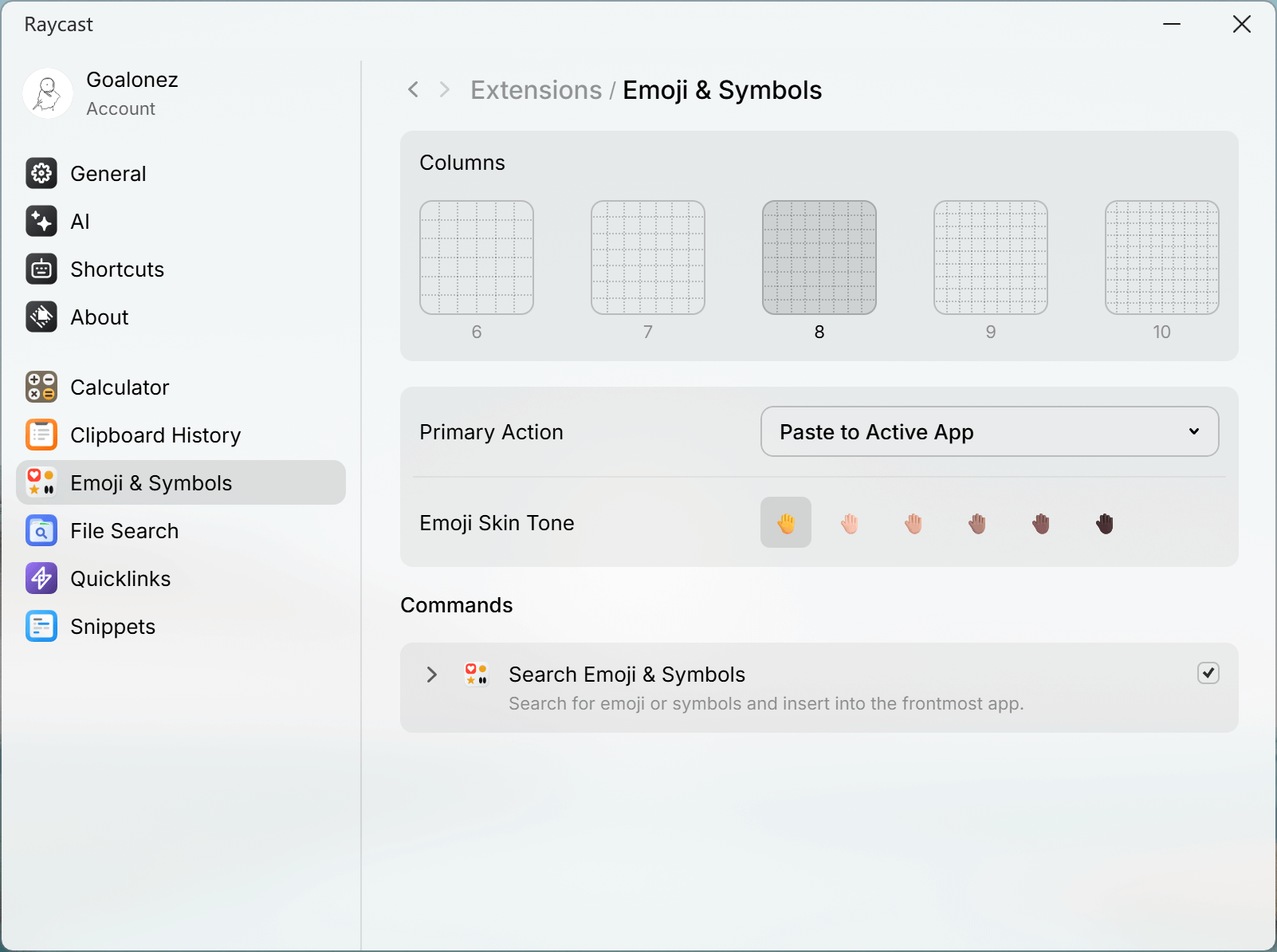The height and width of the screenshot is (952, 1277).
Task: Go back with the left arrow
Action: pos(413,89)
